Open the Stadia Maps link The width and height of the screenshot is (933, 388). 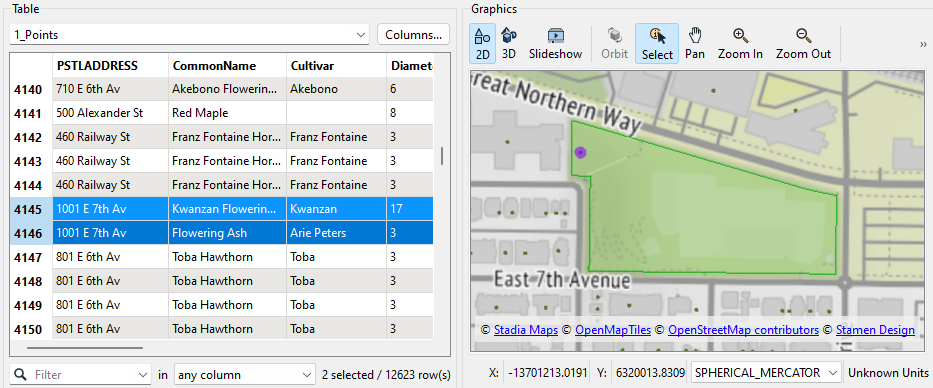click(x=526, y=330)
